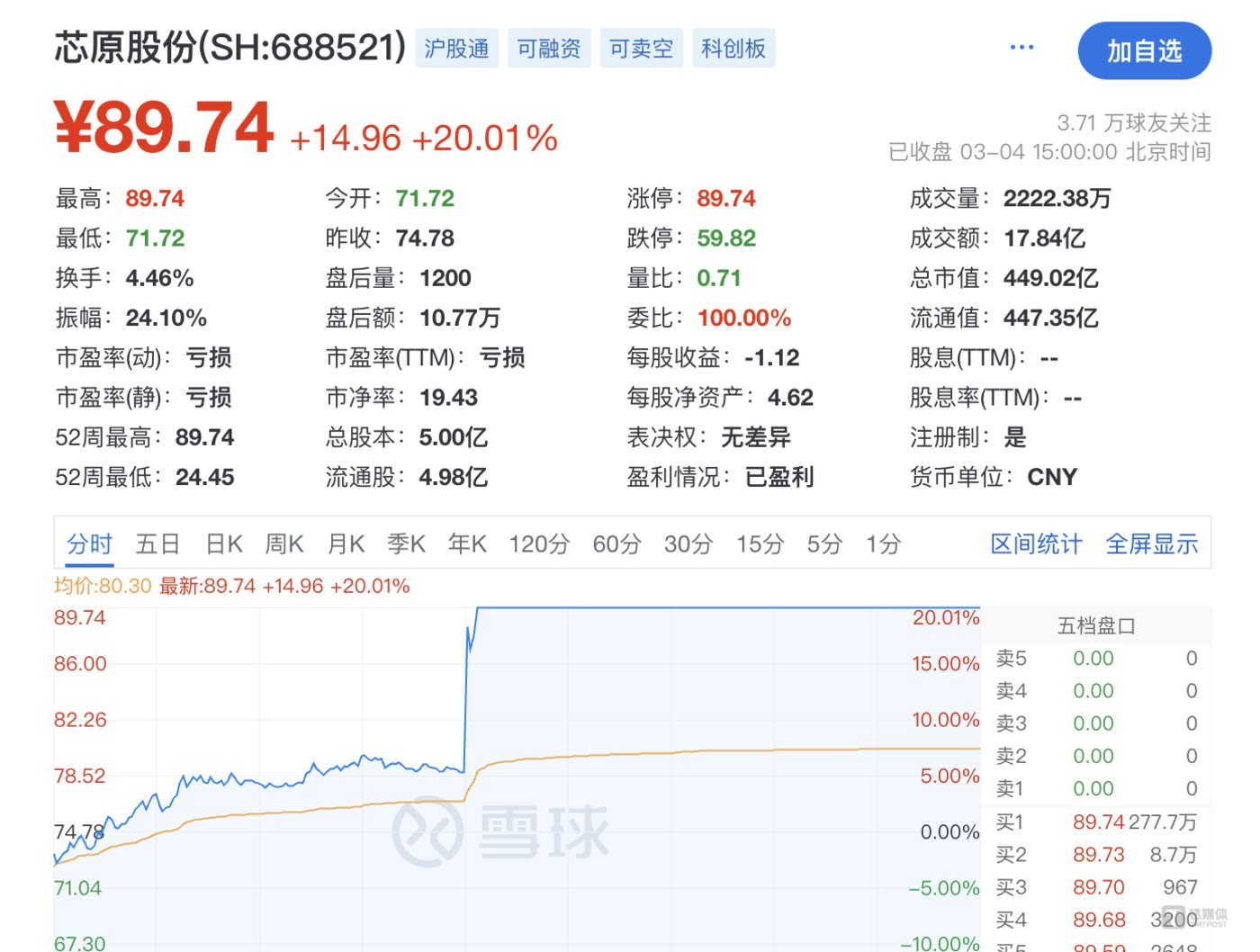Switch to the 5分 chart tab
Screen dimensions: 1260x952
(x=824, y=544)
